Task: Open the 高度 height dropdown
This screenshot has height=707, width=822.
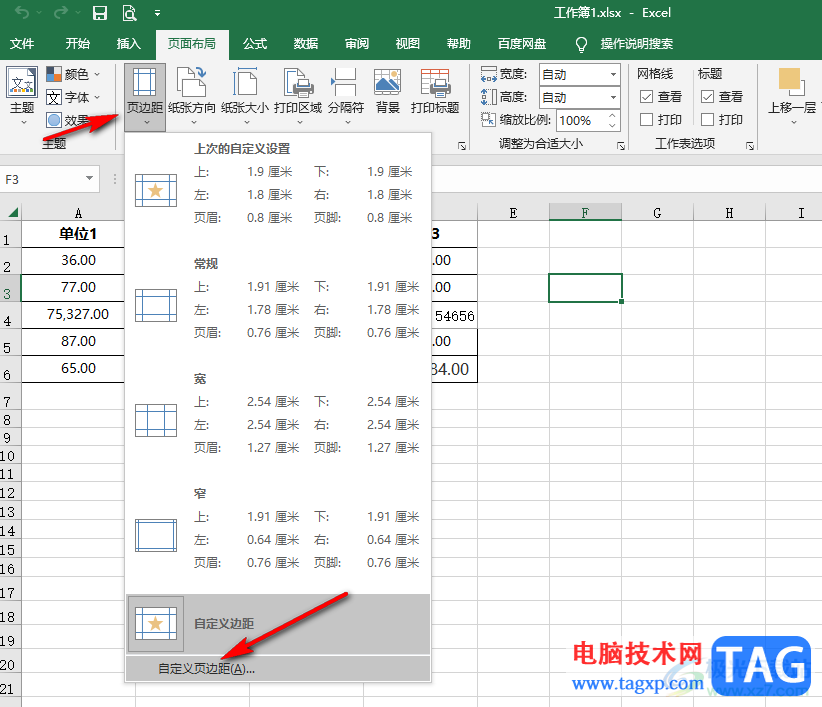Action: pos(613,97)
